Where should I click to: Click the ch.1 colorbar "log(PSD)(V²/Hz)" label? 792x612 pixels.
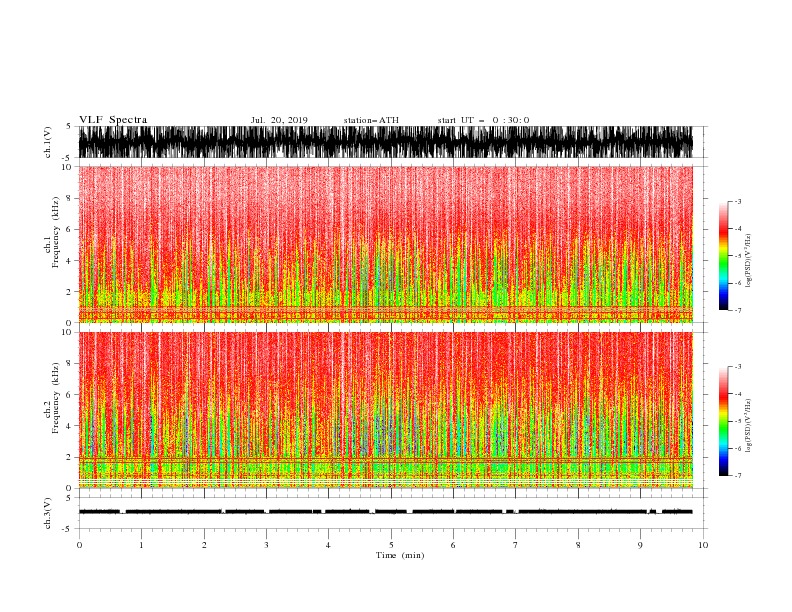pyautogui.click(x=748, y=261)
